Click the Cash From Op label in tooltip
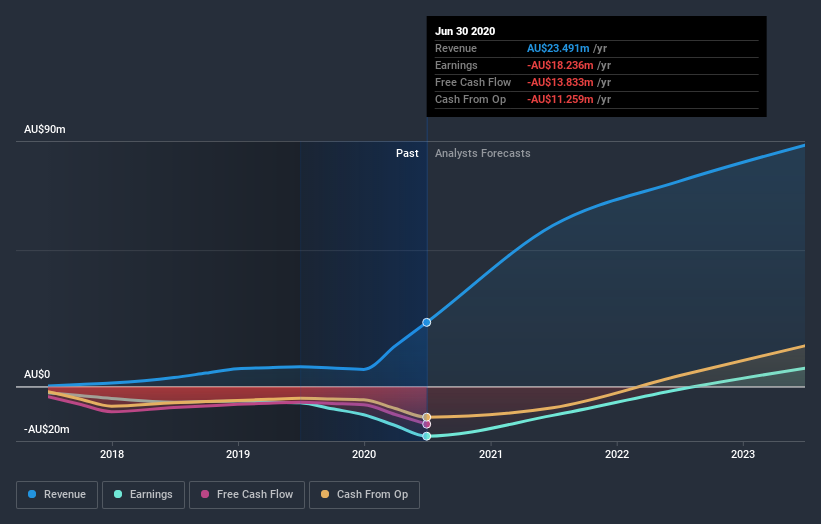The image size is (821, 524). (471, 99)
